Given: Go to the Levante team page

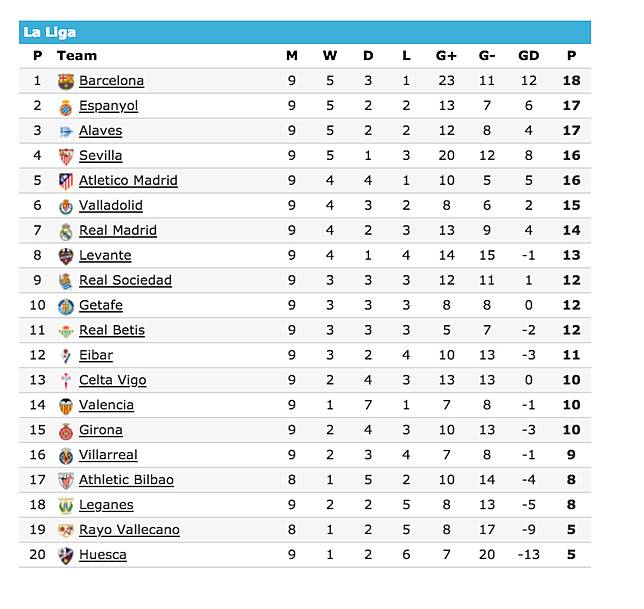Looking at the screenshot, I should [105, 256].
